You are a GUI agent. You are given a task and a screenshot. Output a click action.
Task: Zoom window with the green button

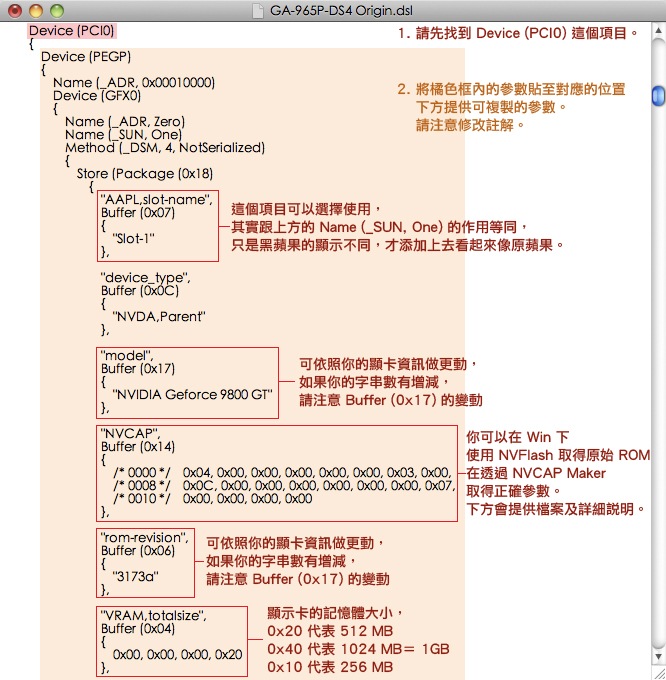click(x=57, y=10)
